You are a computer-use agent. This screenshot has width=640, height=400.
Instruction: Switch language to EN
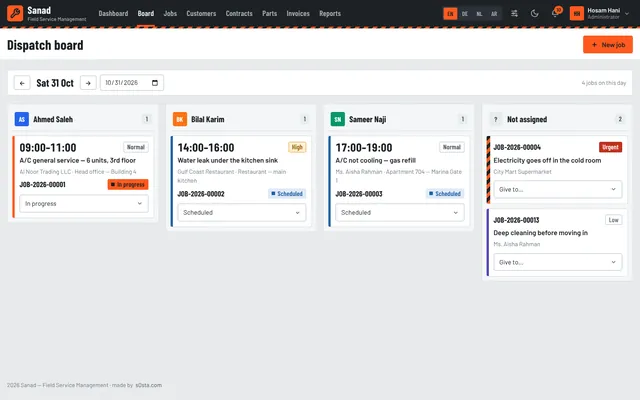coord(450,13)
